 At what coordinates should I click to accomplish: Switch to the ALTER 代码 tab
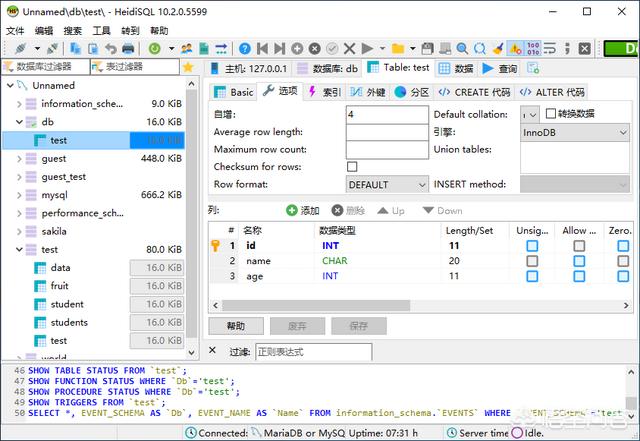pos(552,92)
